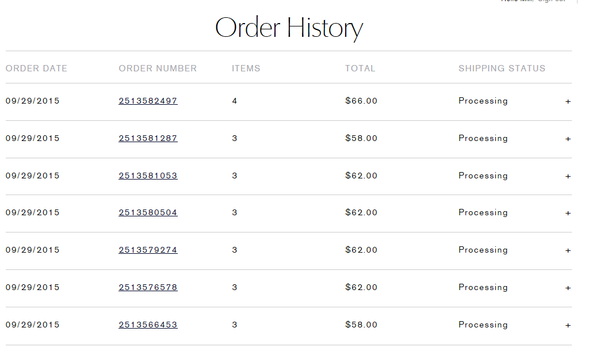Open order number 2513566453 link
The image size is (600, 362).
[x=148, y=324]
